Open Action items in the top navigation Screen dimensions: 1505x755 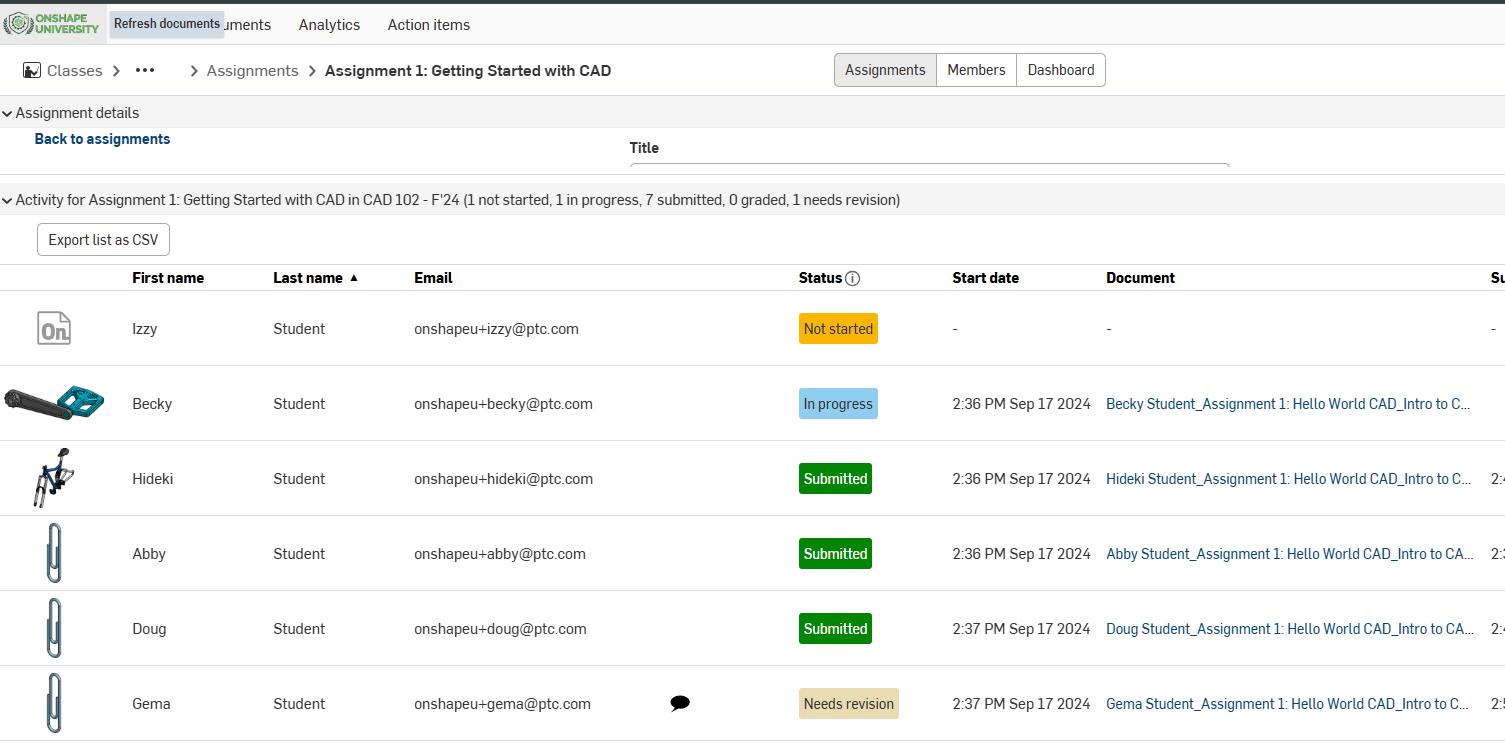point(428,25)
